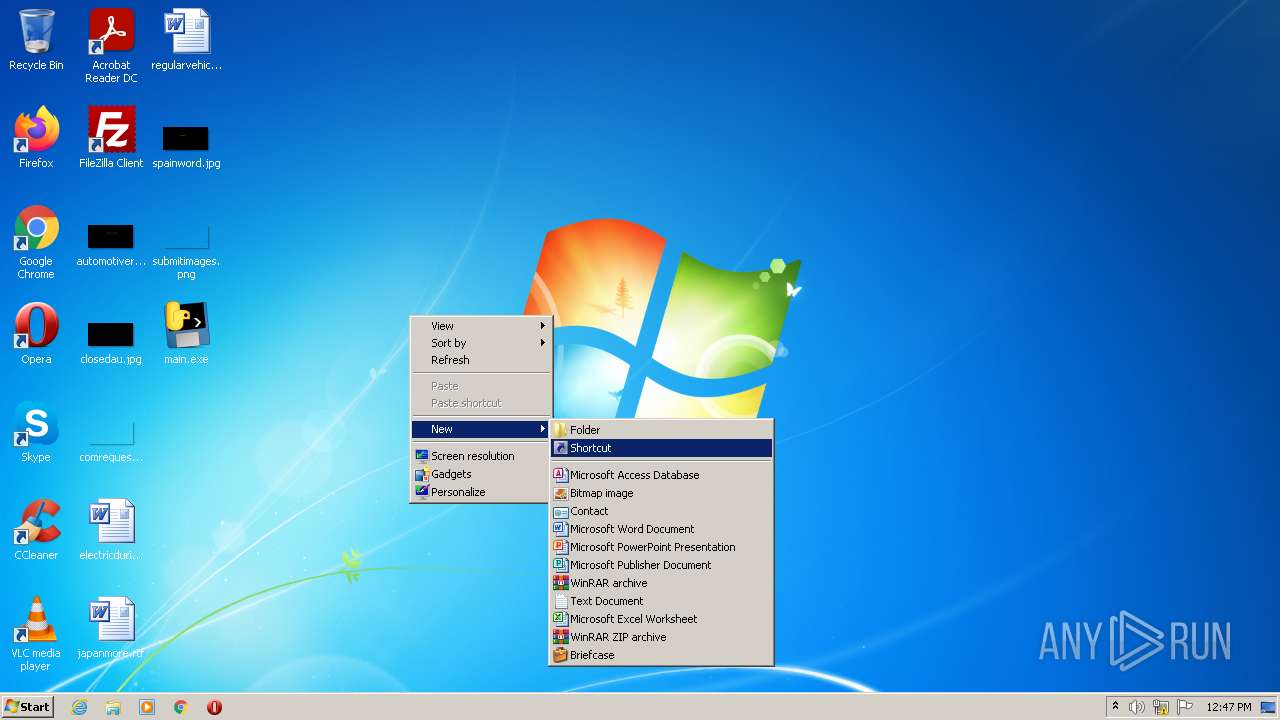Open the Action Center flag icon
This screenshot has width=1280, height=720.
[1185, 707]
